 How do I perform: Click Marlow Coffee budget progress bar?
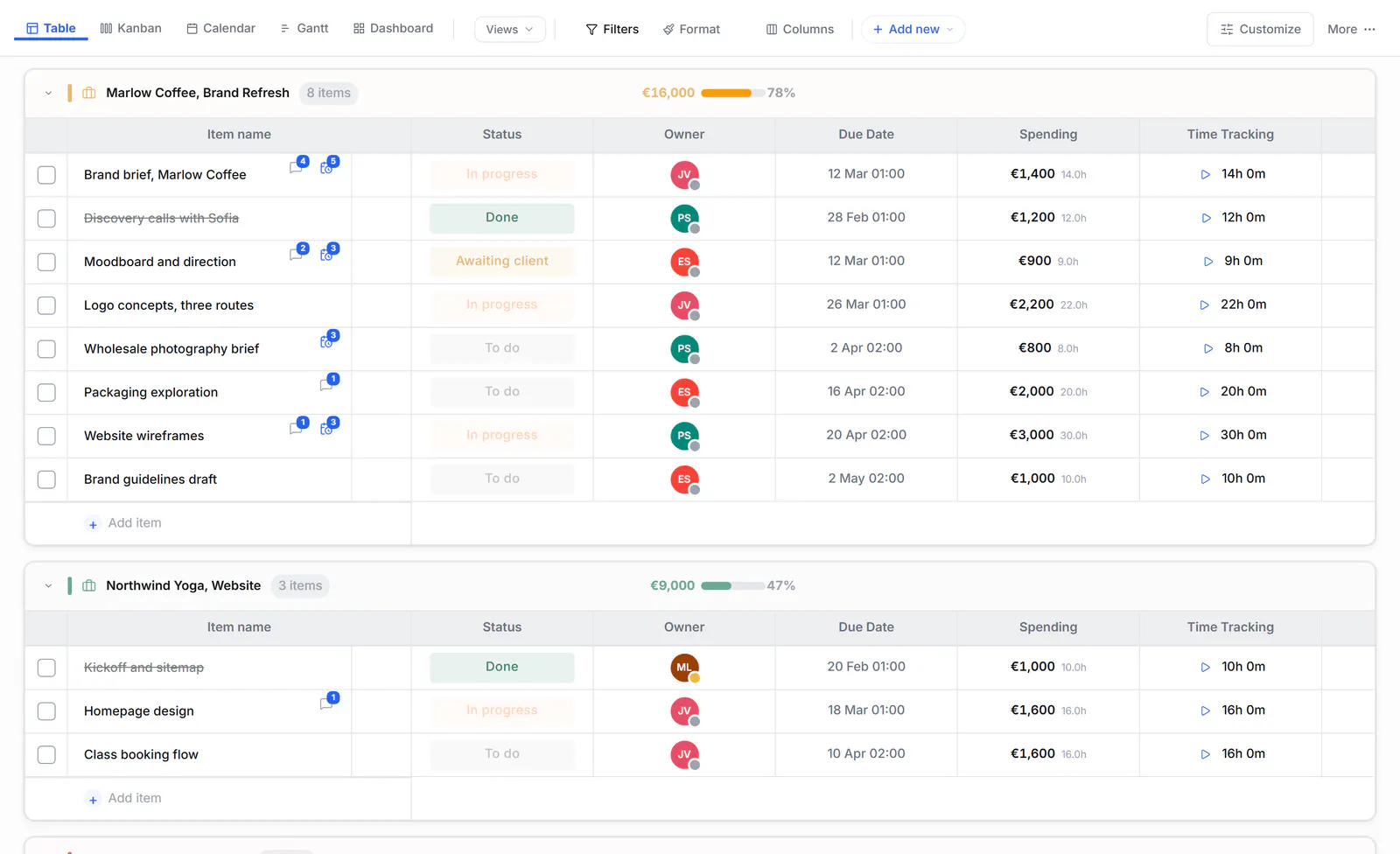(733, 93)
